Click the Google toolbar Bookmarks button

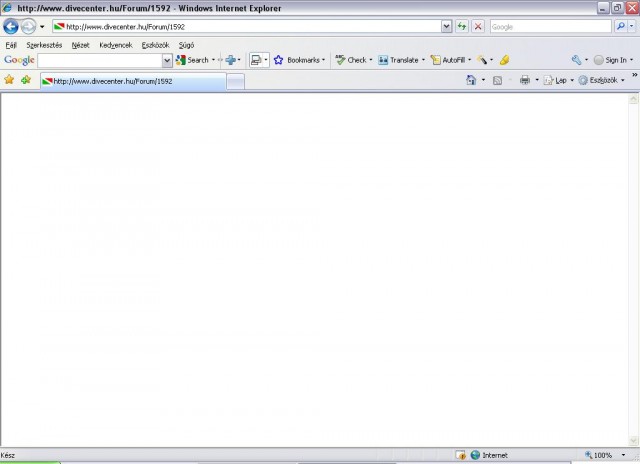pos(299,60)
